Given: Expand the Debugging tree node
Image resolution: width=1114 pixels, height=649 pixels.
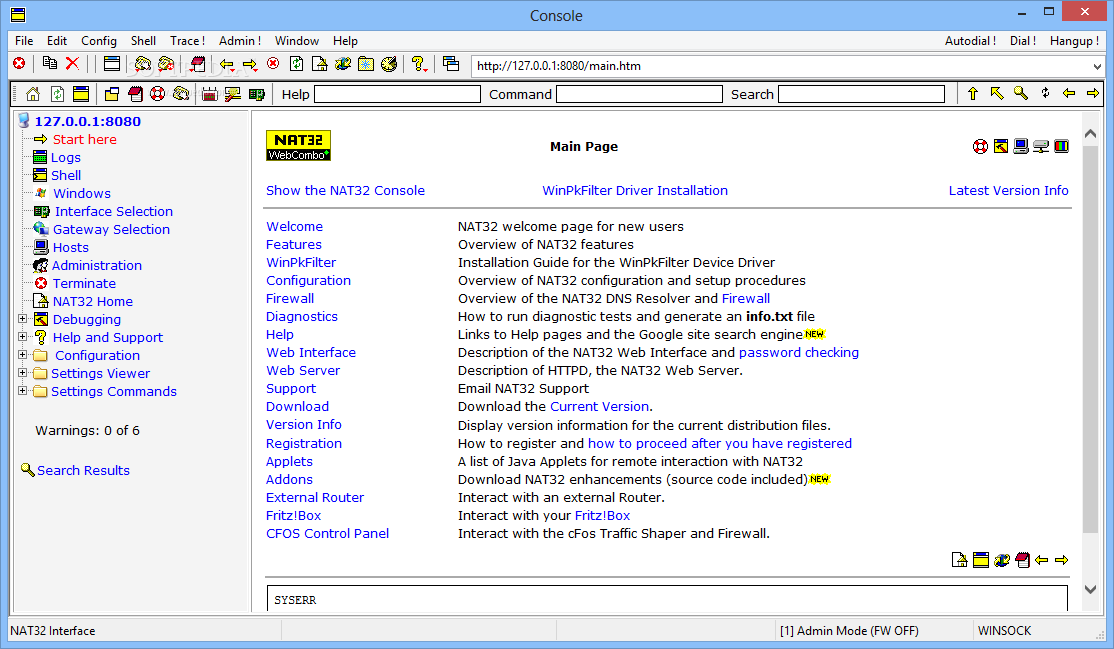Looking at the screenshot, I should coord(23,319).
